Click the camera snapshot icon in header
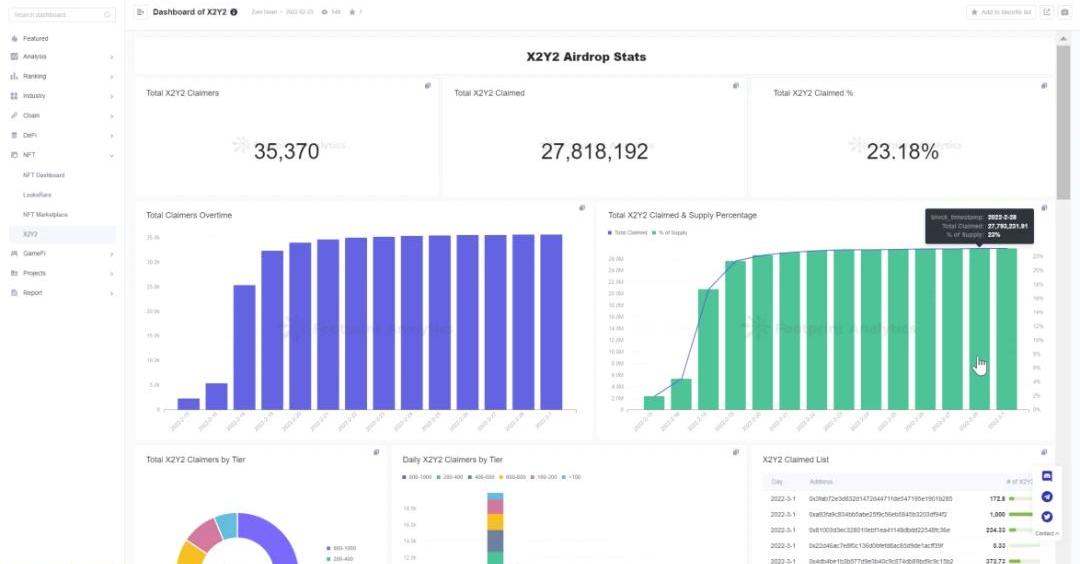 pos(1064,12)
